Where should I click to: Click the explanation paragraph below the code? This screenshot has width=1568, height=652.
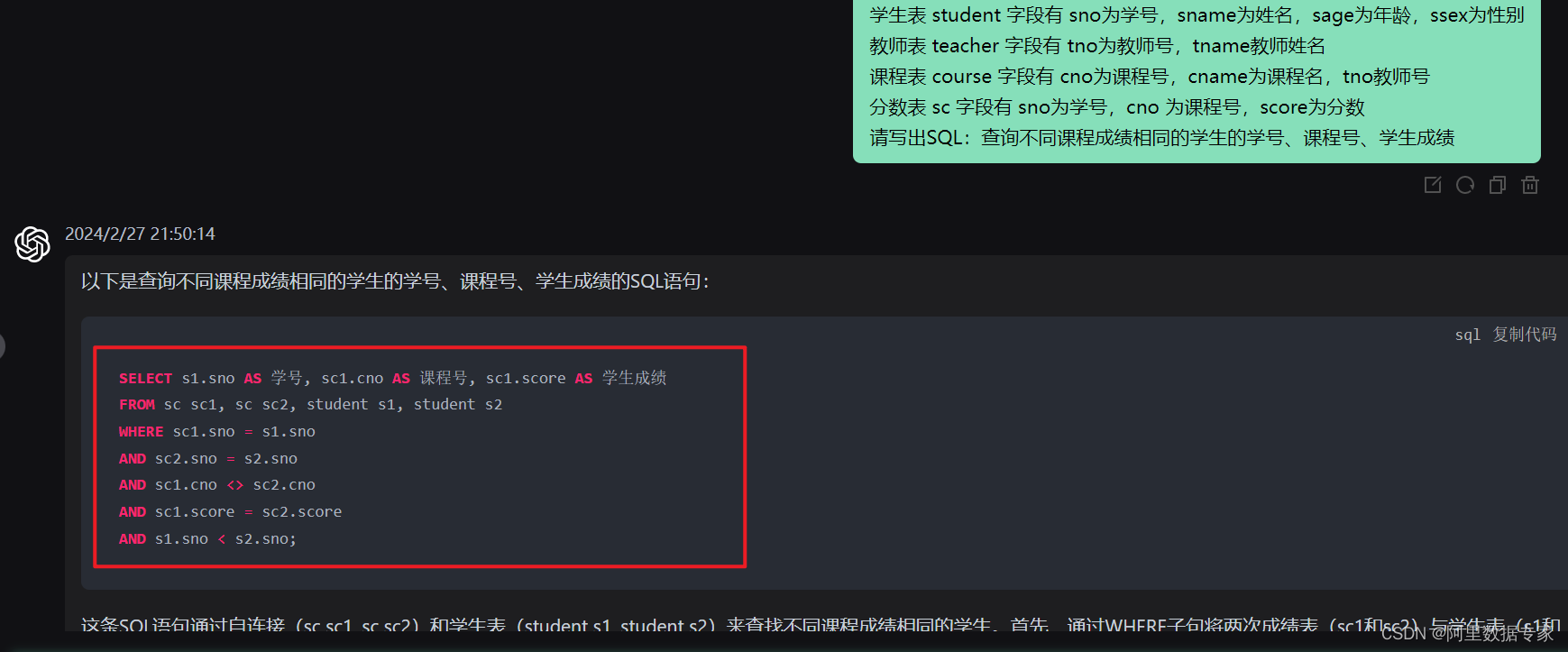click(821, 624)
